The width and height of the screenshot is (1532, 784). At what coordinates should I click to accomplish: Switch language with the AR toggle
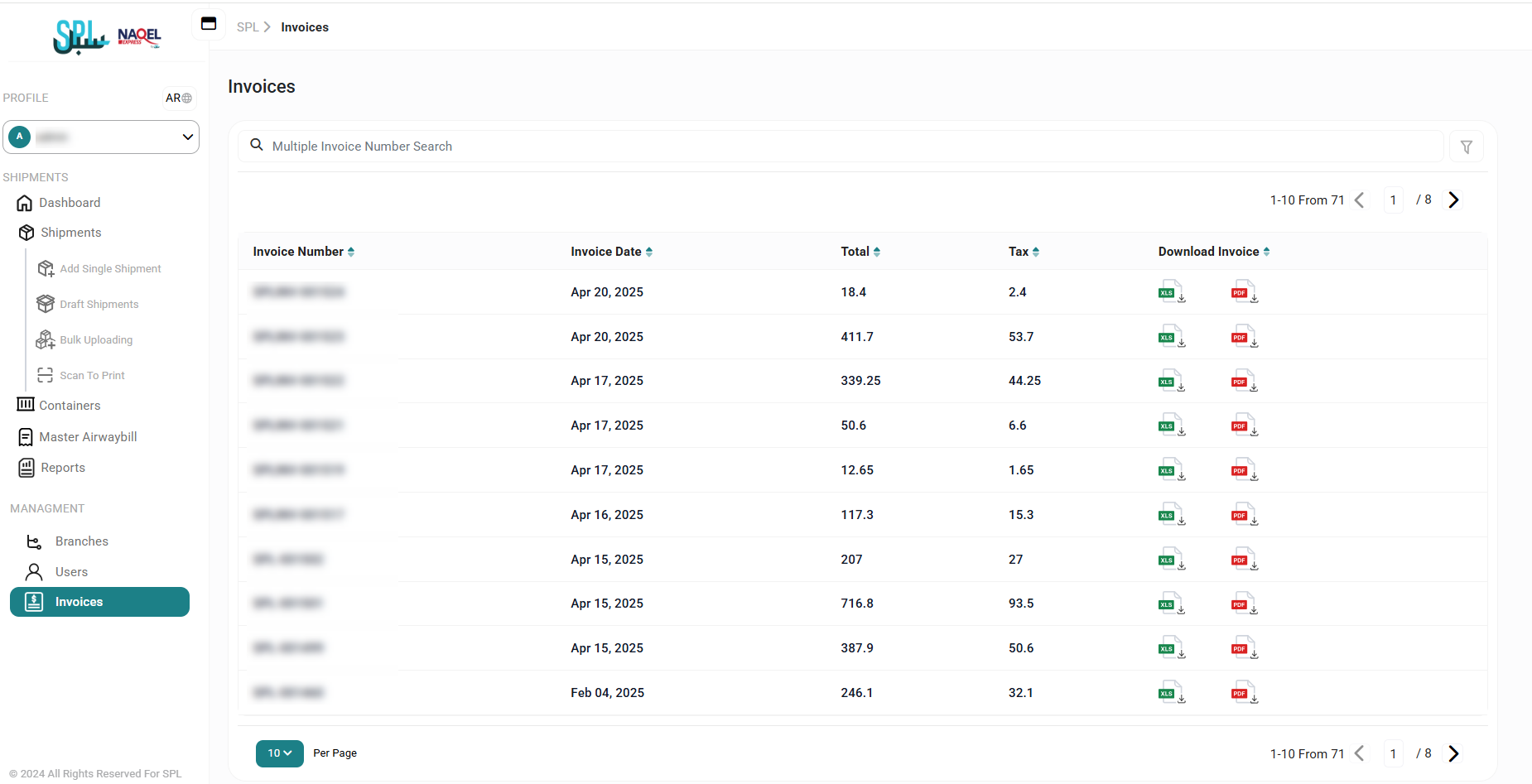[x=178, y=98]
